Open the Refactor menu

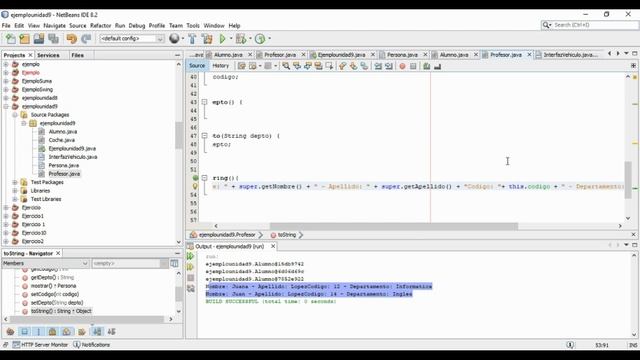click(100, 25)
